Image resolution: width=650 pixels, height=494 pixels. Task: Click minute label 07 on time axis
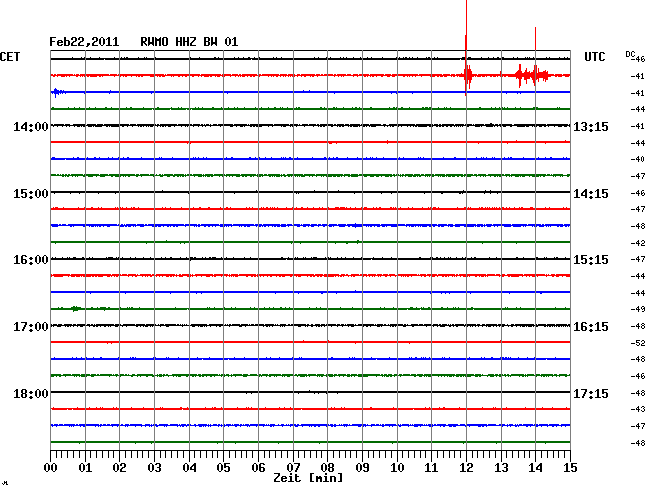click(293, 467)
